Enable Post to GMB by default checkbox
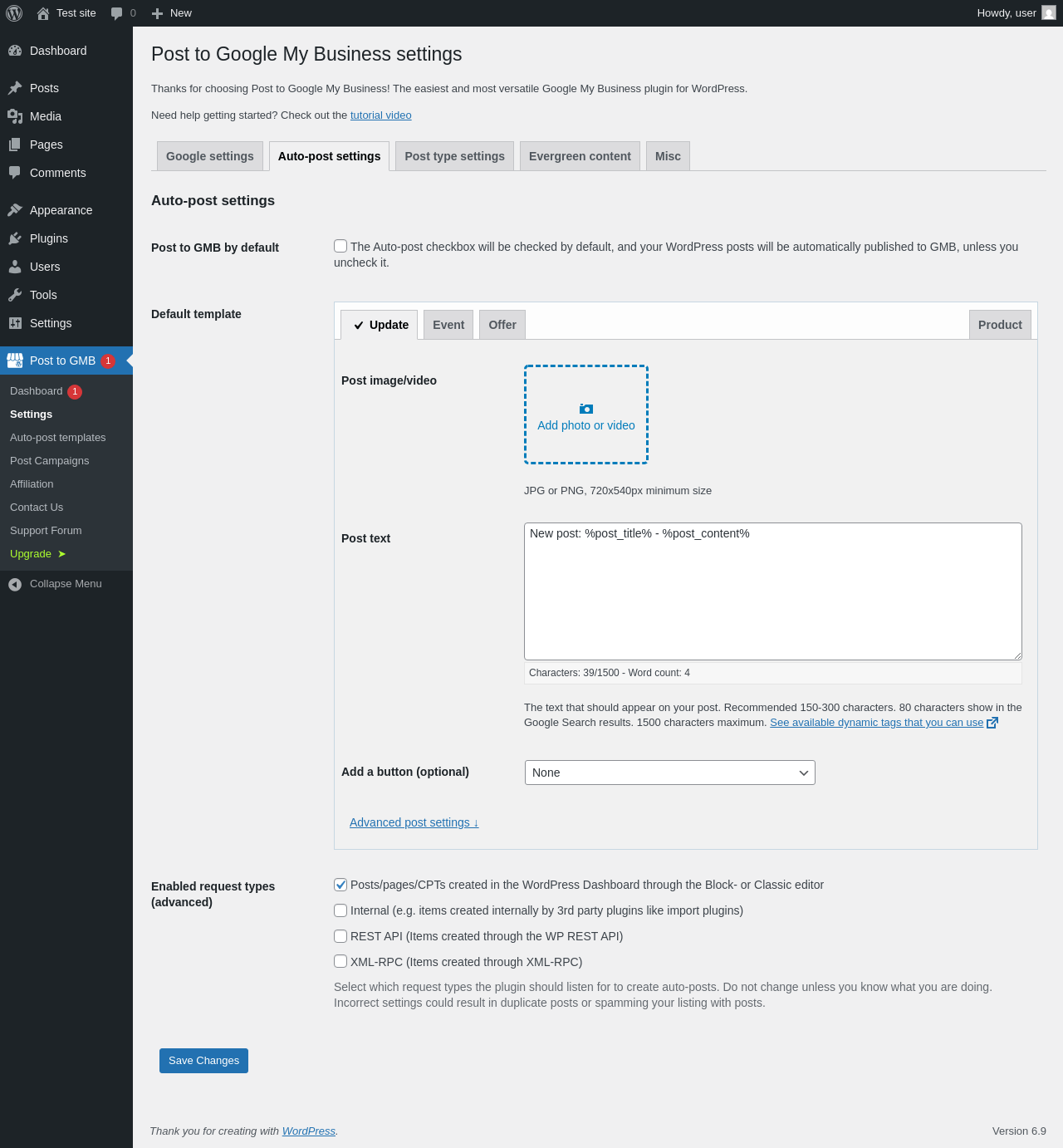This screenshot has width=1063, height=1148. tap(340, 246)
